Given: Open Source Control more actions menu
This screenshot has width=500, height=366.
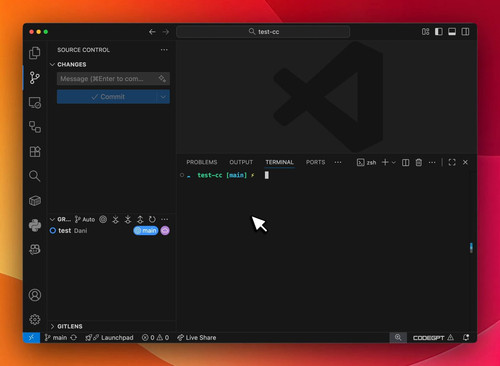Looking at the screenshot, I should point(164,50).
